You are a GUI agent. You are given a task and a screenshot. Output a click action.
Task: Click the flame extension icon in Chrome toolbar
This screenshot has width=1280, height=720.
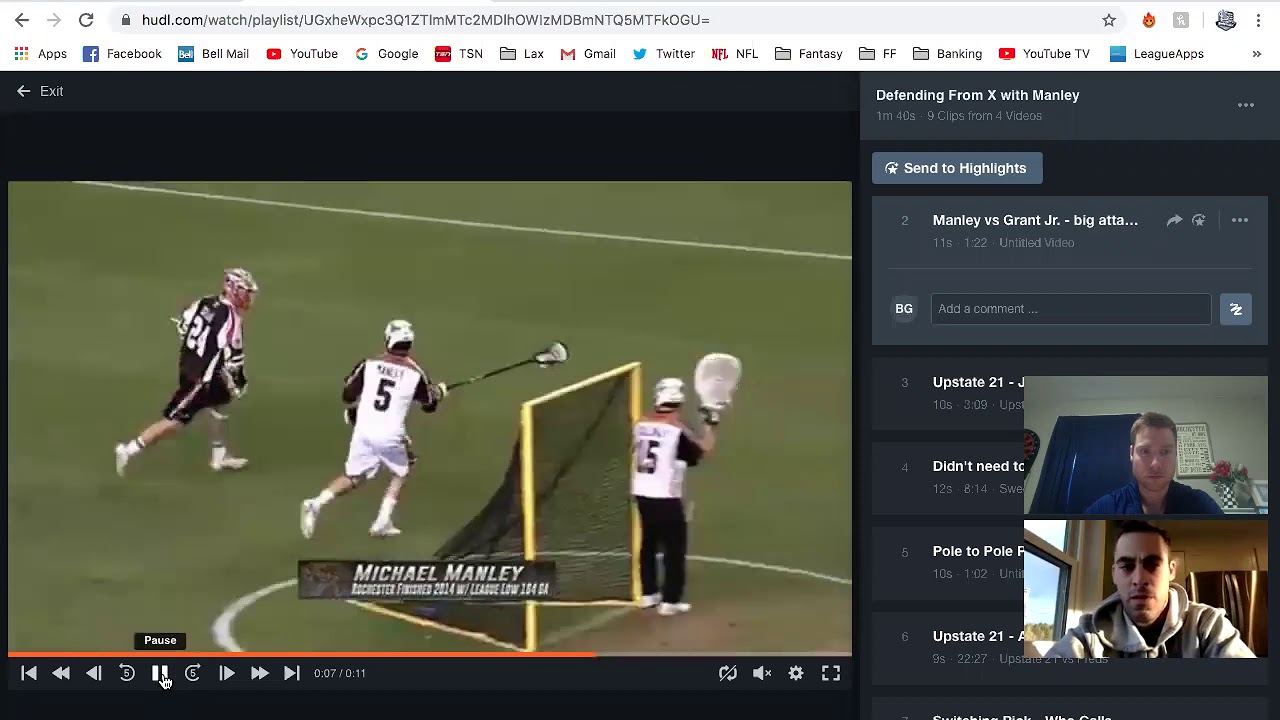click(1149, 20)
